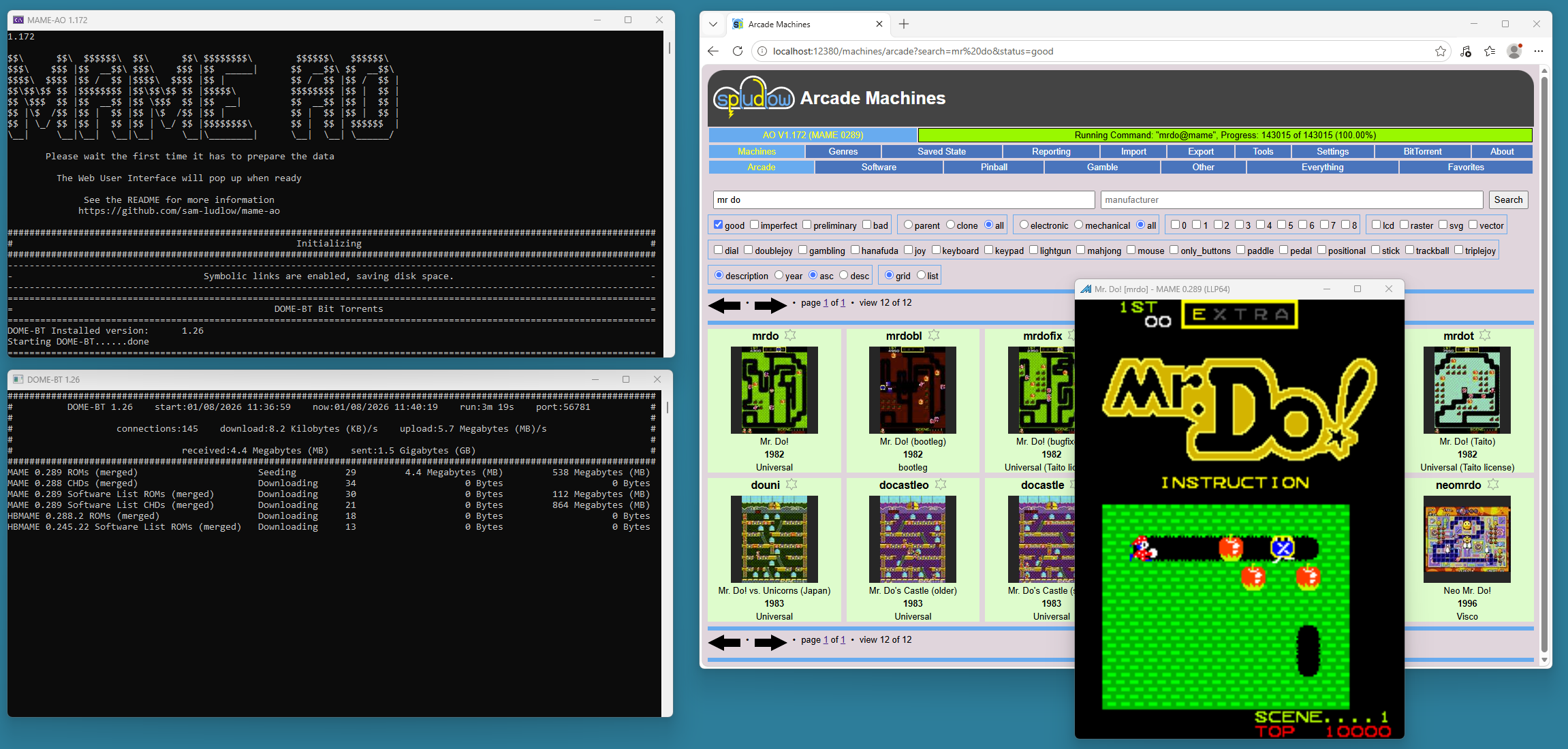Click the Spludlow logo
1568x749 pixels.
tap(754, 97)
